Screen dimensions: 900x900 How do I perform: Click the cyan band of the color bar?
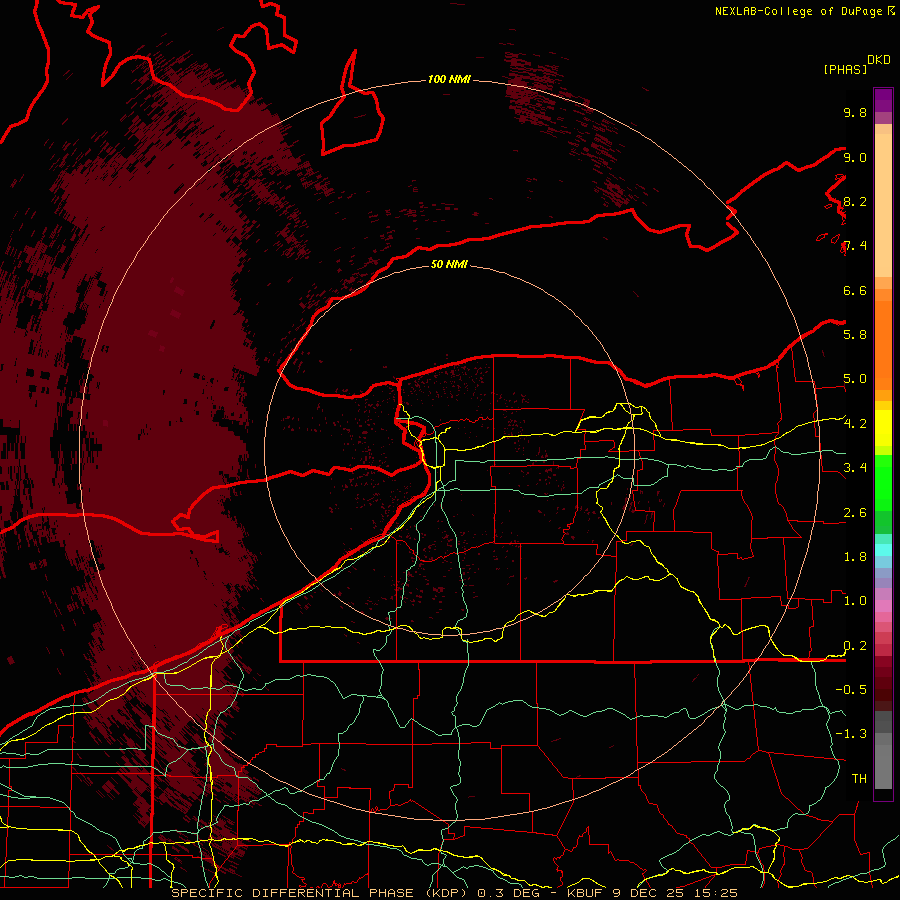click(883, 550)
